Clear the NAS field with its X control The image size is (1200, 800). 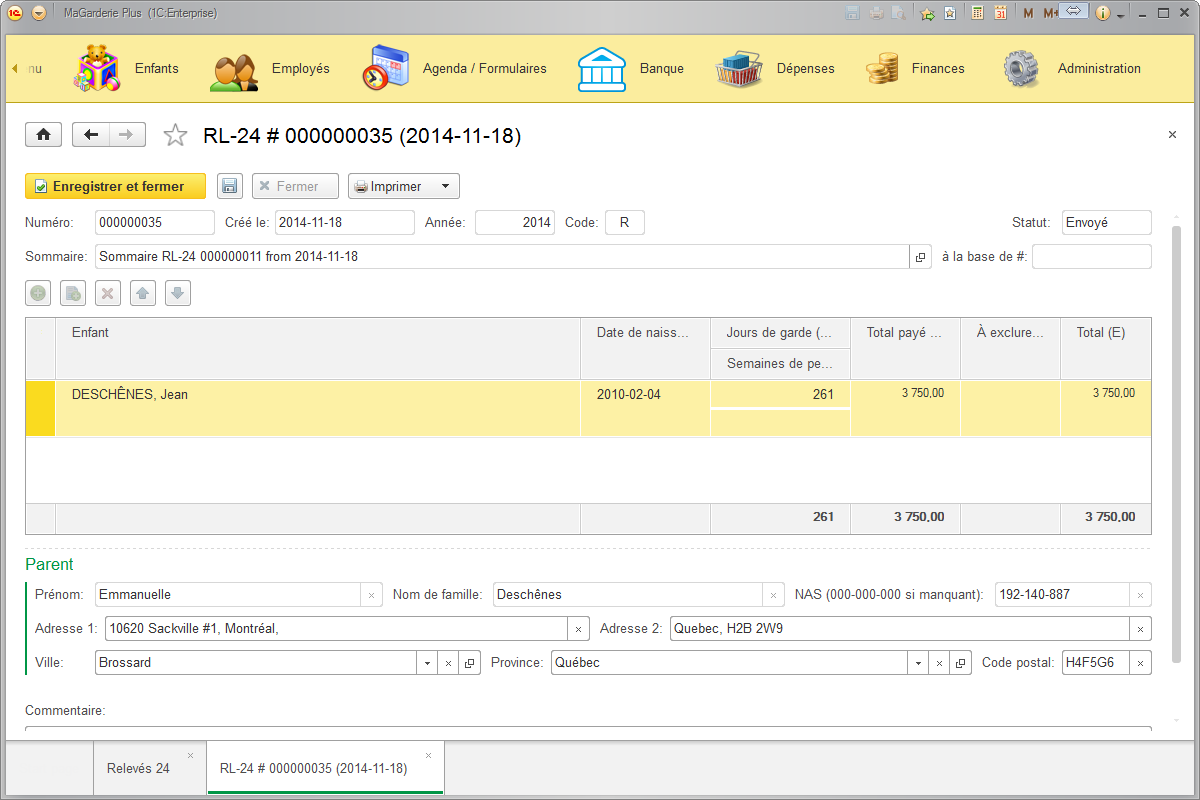pos(1139,594)
